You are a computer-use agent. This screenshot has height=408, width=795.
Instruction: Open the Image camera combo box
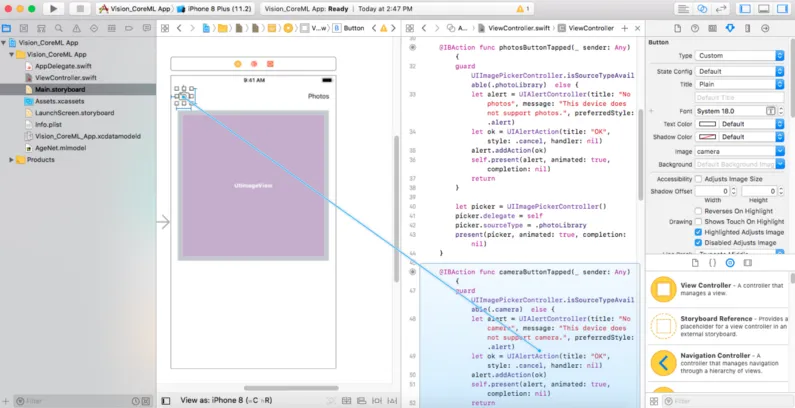(x=739, y=151)
